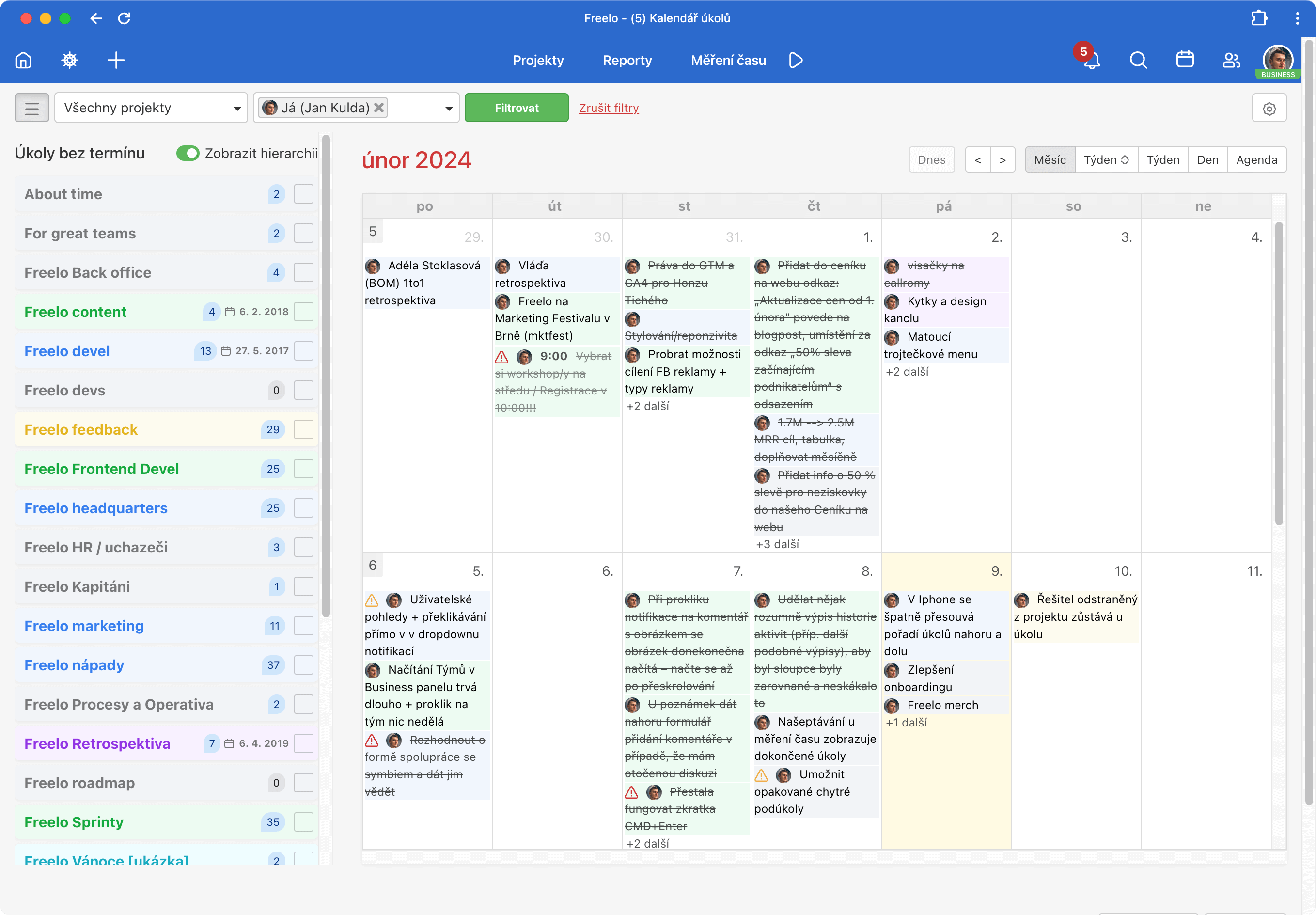Check the Freelo Back office checkbox
Screen dimensions: 1316x915
point(304,272)
